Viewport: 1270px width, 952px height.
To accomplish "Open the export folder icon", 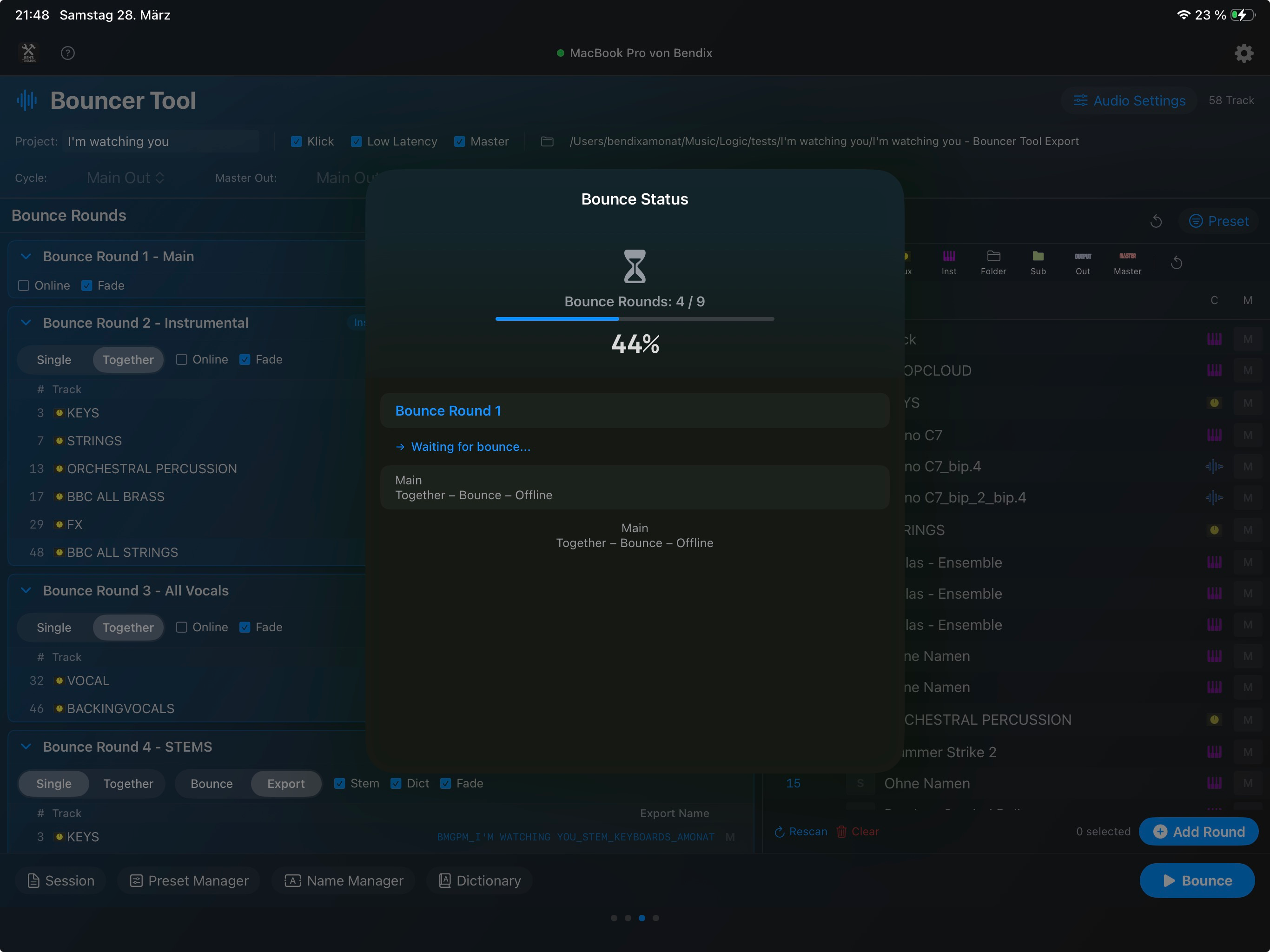I will 547,141.
